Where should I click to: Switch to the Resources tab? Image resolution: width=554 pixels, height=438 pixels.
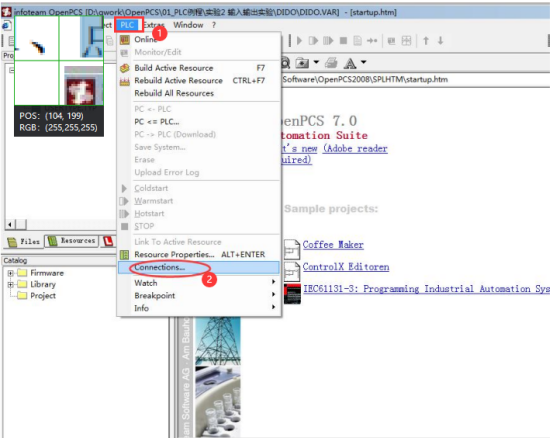click(72, 241)
